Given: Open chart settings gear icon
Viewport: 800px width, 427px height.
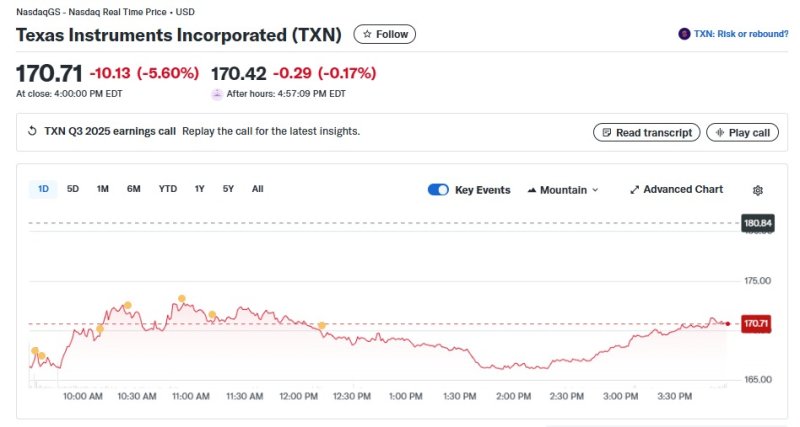Looking at the screenshot, I should click(758, 190).
